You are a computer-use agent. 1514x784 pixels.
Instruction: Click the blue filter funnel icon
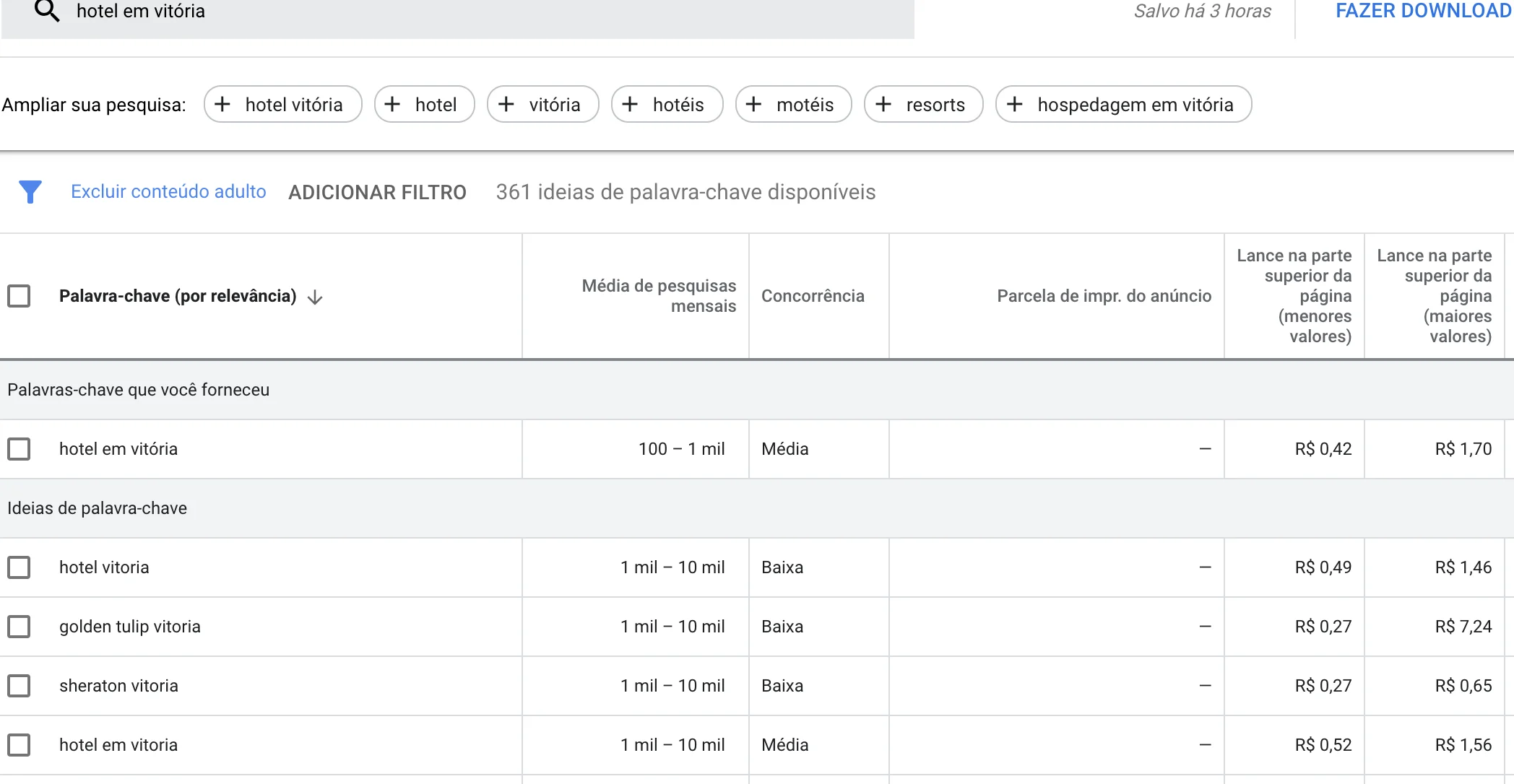(30, 192)
